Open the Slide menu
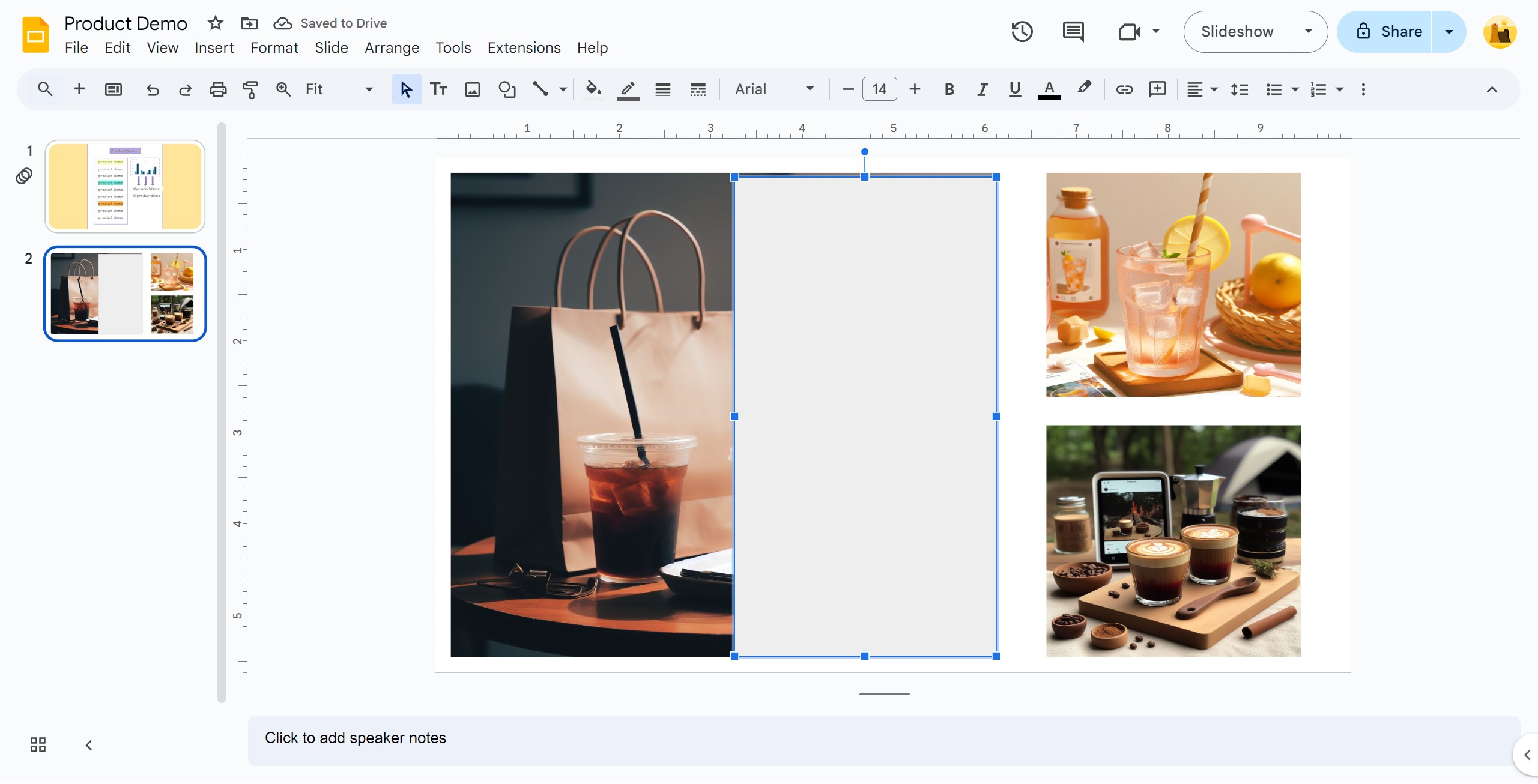 (x=331, y=48)
